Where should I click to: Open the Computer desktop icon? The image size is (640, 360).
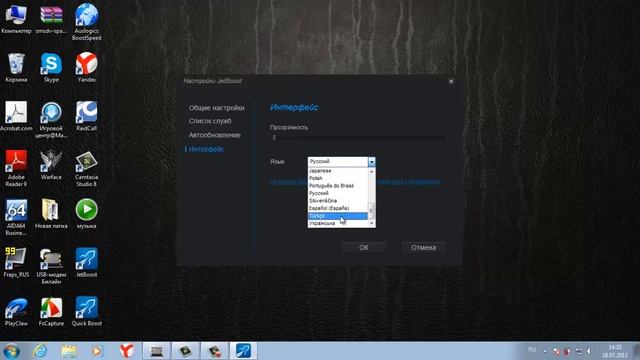[x=16, y=18]
